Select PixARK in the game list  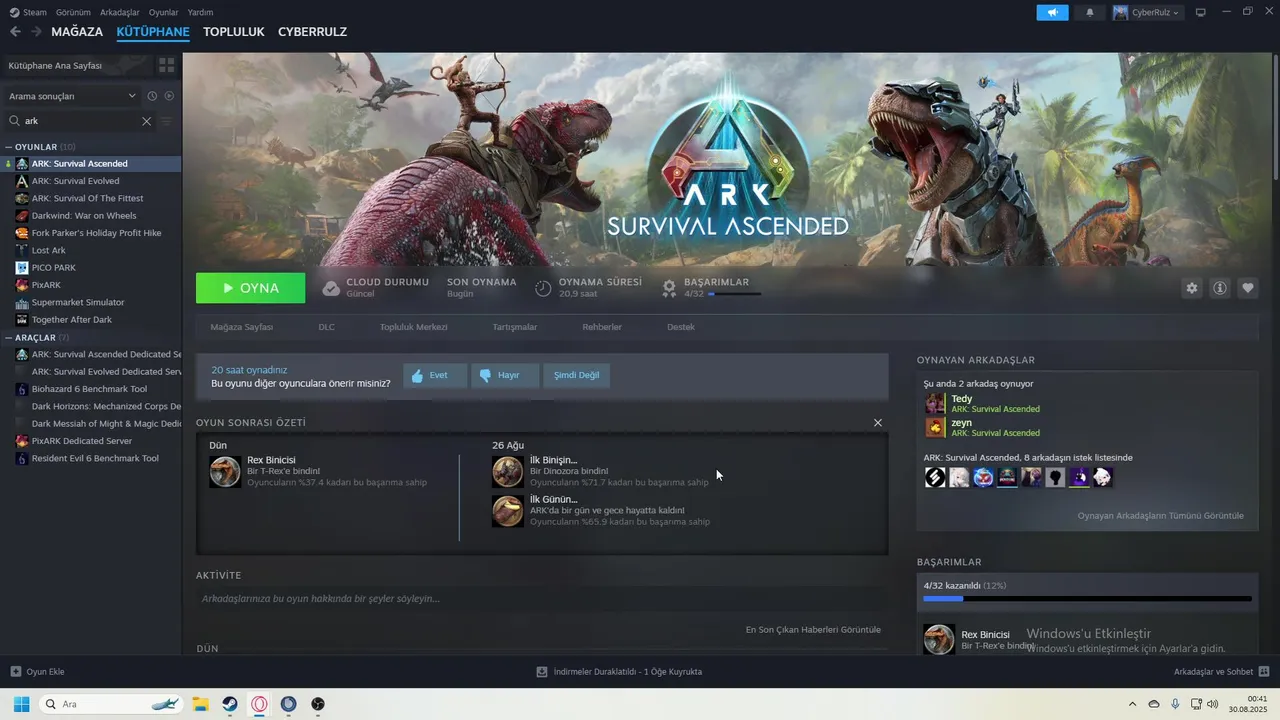pyautogui.click(x=46, y=285)
